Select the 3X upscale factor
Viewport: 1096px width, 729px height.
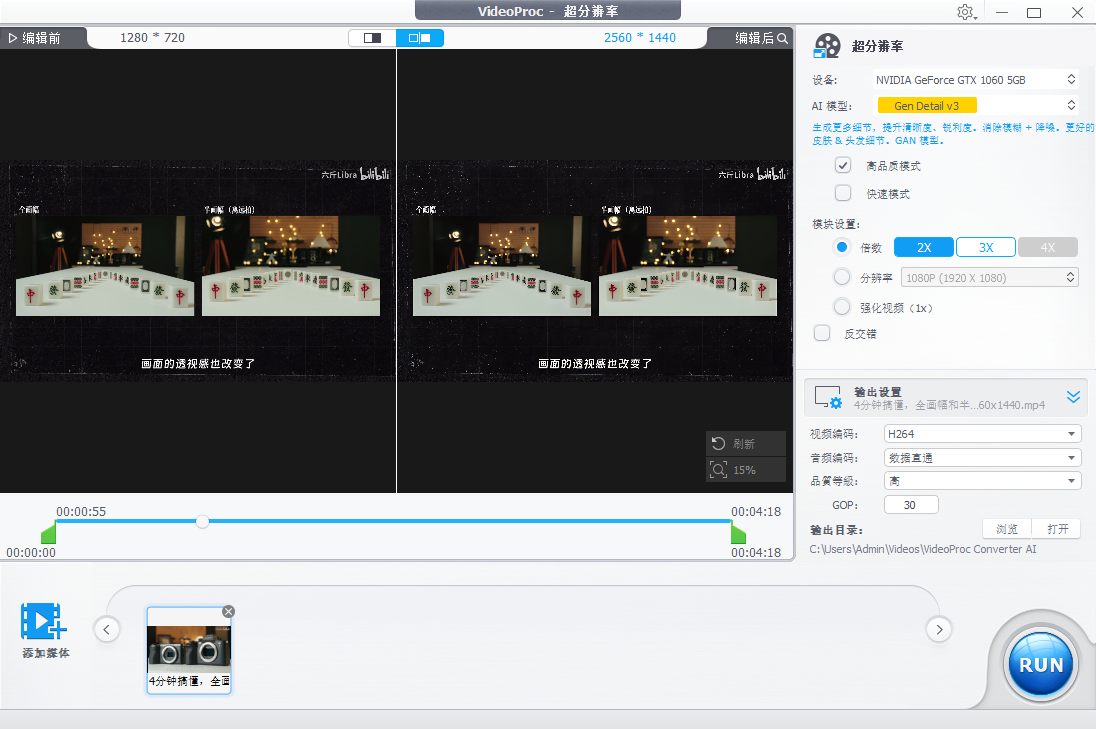tap(986, 246)
